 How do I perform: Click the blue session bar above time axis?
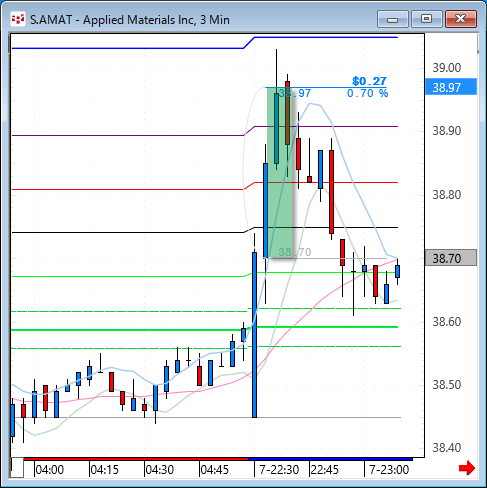[330, 459]
